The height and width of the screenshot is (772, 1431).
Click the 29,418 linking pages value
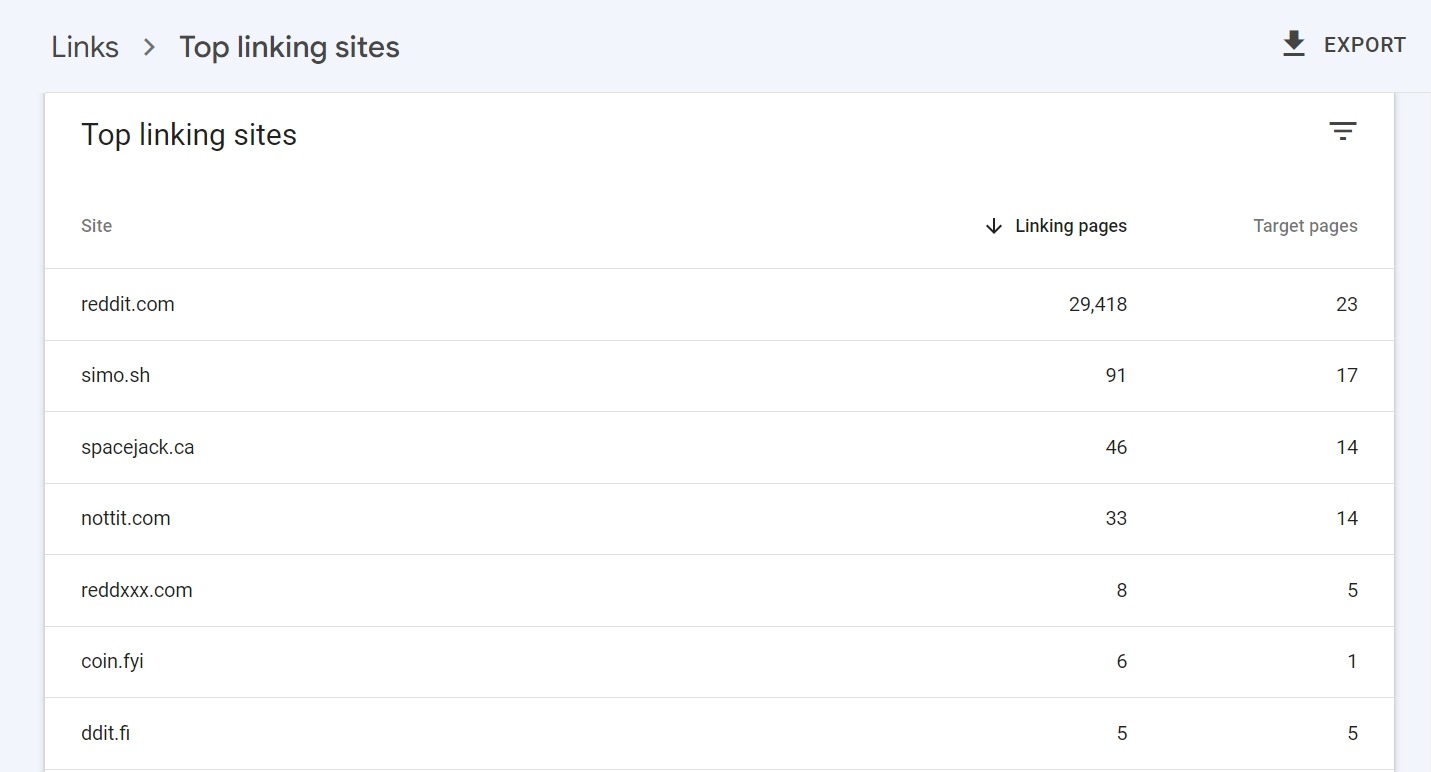1097,304
